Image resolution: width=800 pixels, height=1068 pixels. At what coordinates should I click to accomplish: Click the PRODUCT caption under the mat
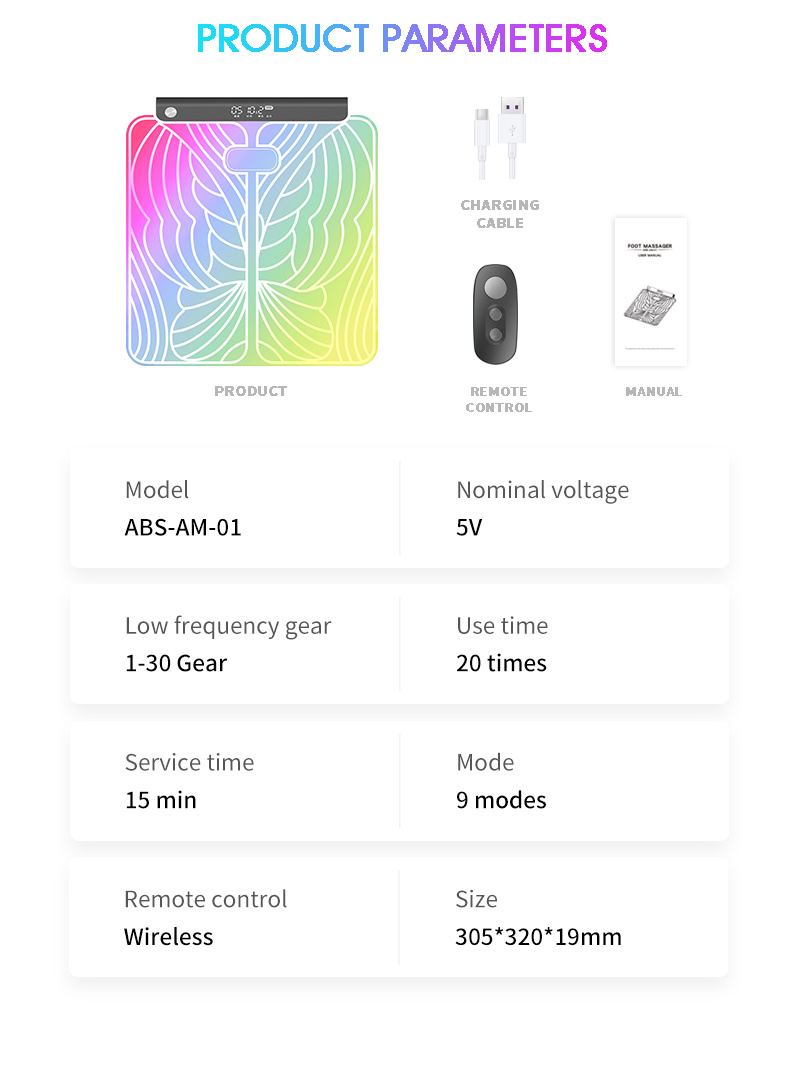point(251,391)
